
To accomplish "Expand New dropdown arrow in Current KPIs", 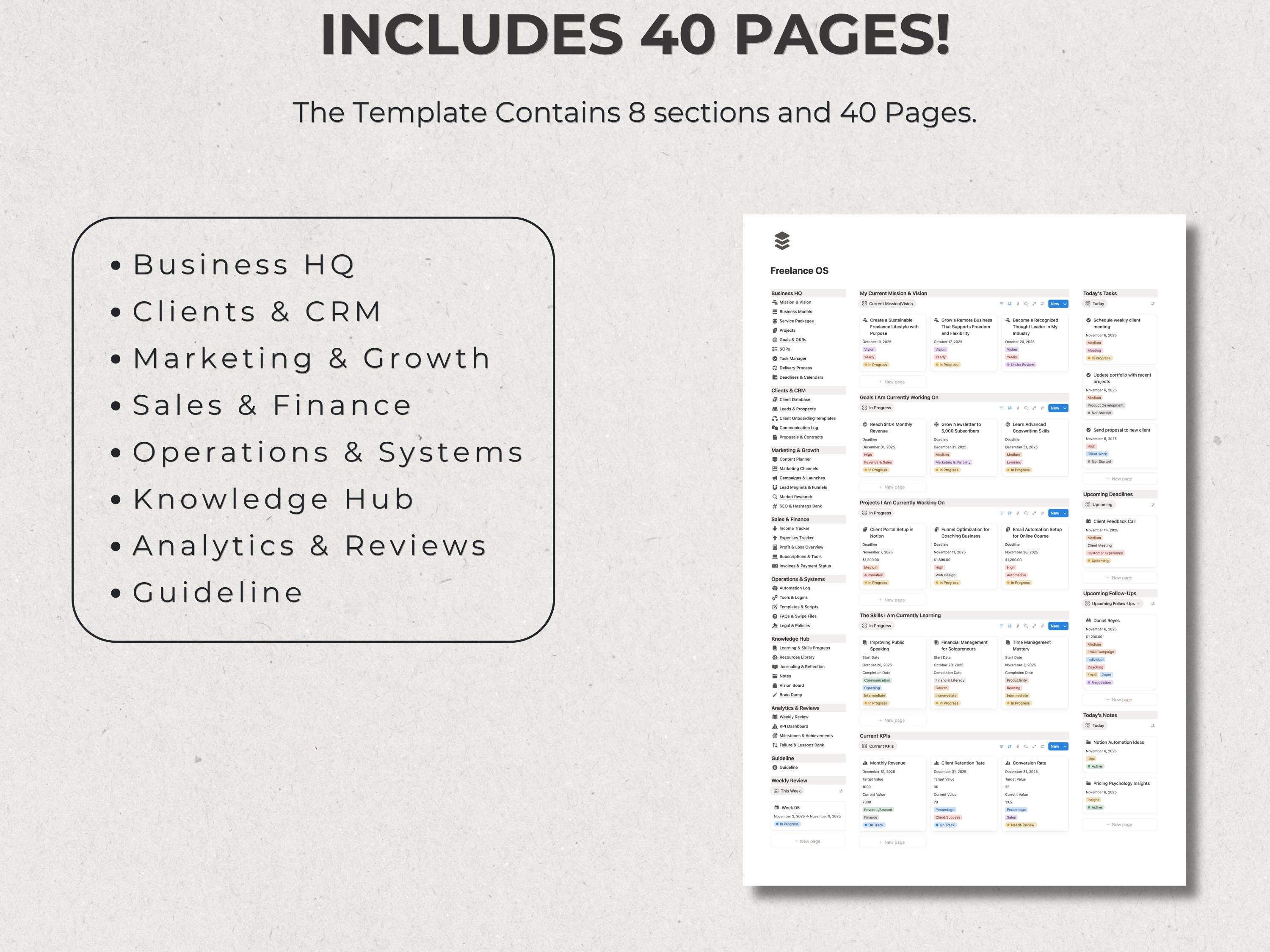I will point(1065,746).
